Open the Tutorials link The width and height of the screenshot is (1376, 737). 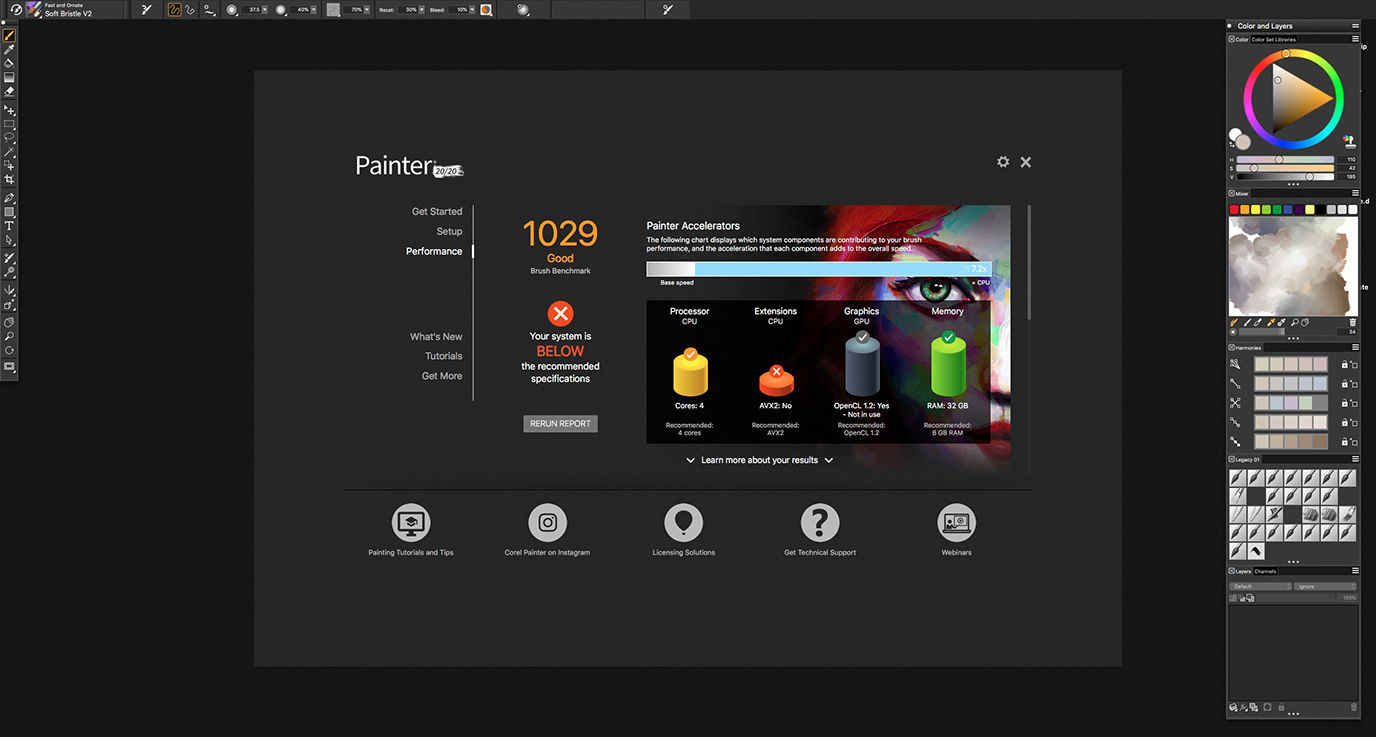point(444,356)
